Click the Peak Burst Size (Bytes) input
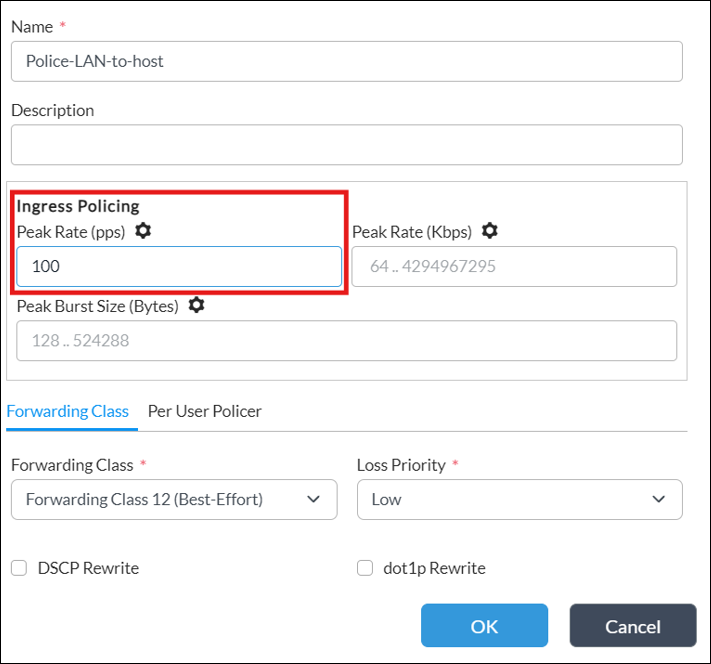The image size is (711, 664). pyautogui.click(x=347, y=341)
